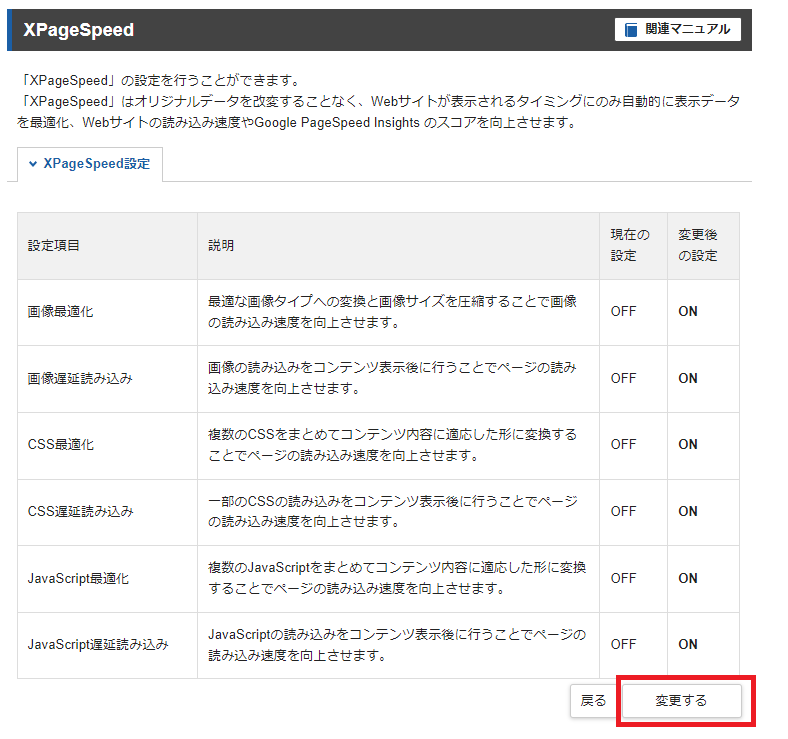788x739 pixels.
Task: Select the 画像遅延読み込み row label
Action: [x=80, y=378]
